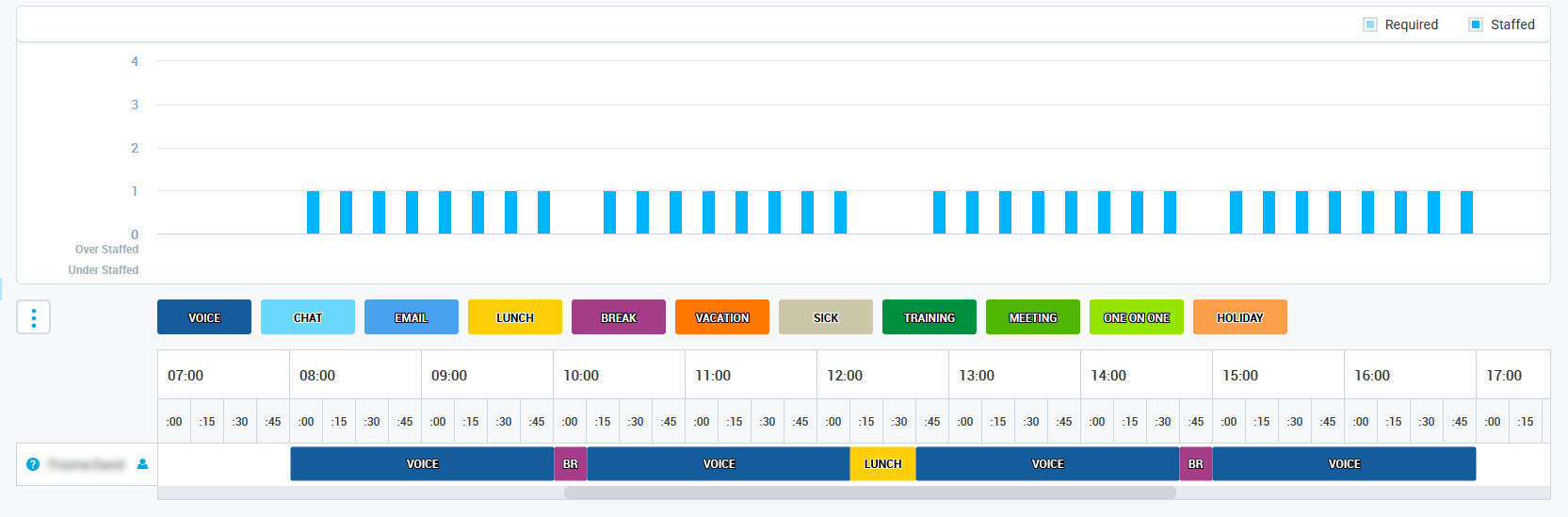Image resolution: width=1568 pixels, height=517 pixels.
Task: Click the agent person icon in row
Action: [142, 464]
